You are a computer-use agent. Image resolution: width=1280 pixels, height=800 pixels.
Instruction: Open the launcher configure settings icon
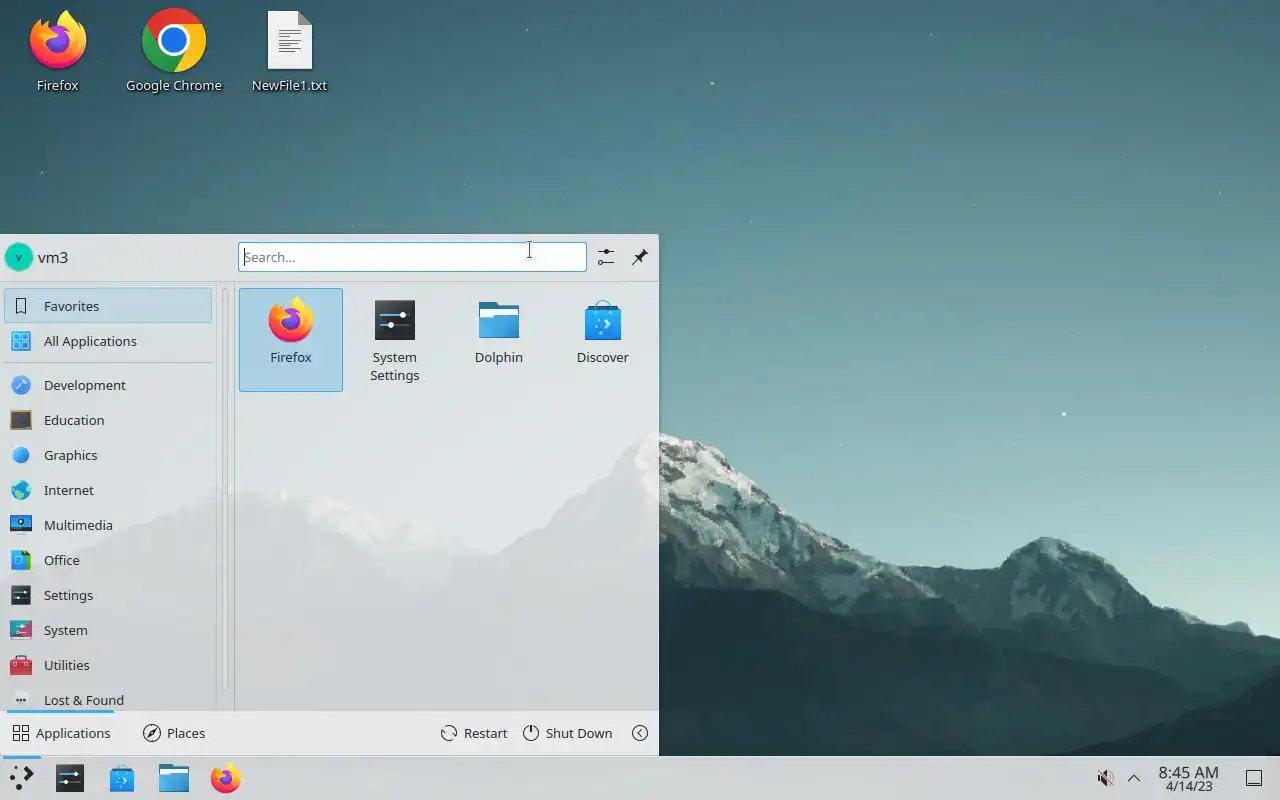pos(606,257)
